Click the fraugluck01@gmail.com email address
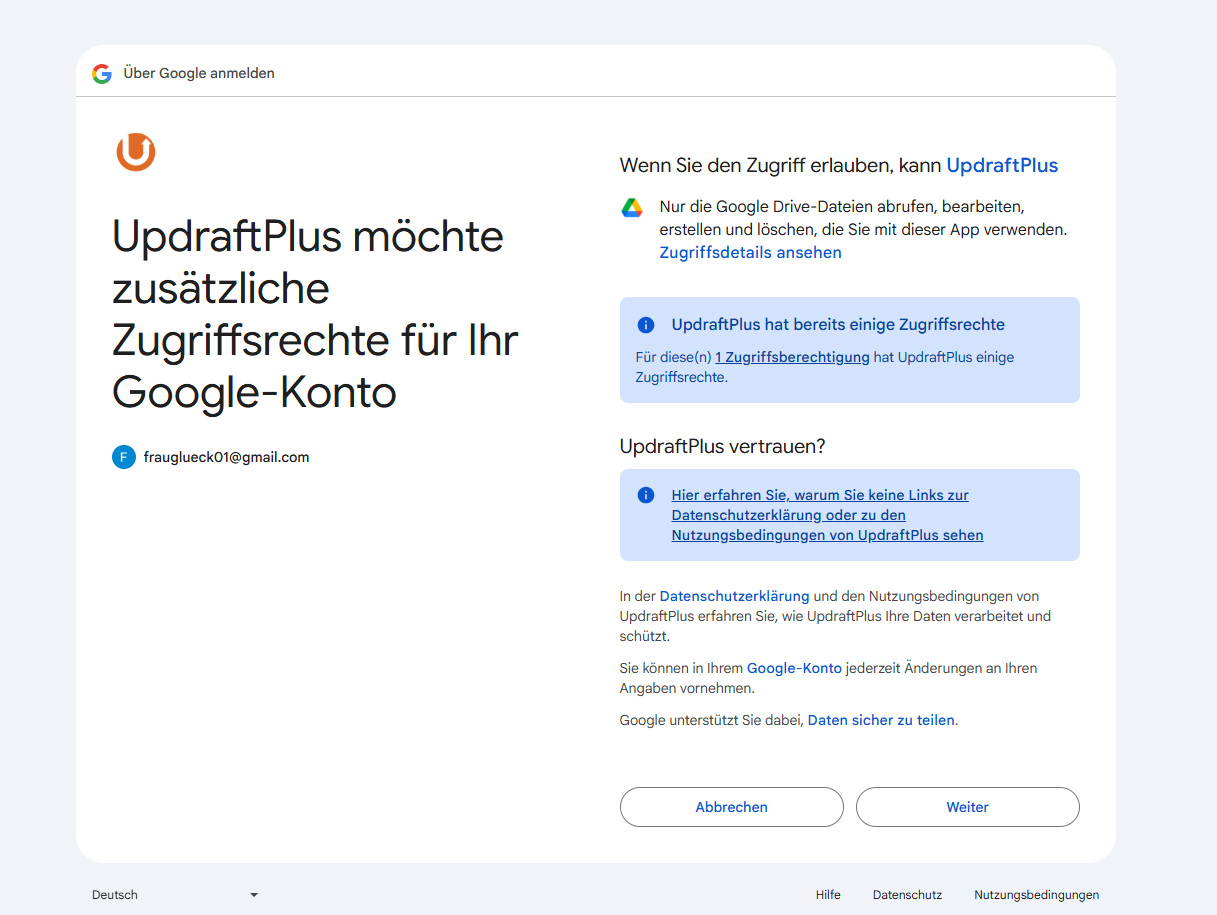This screenshot has width=1217, height=915. tap(226, 457)
